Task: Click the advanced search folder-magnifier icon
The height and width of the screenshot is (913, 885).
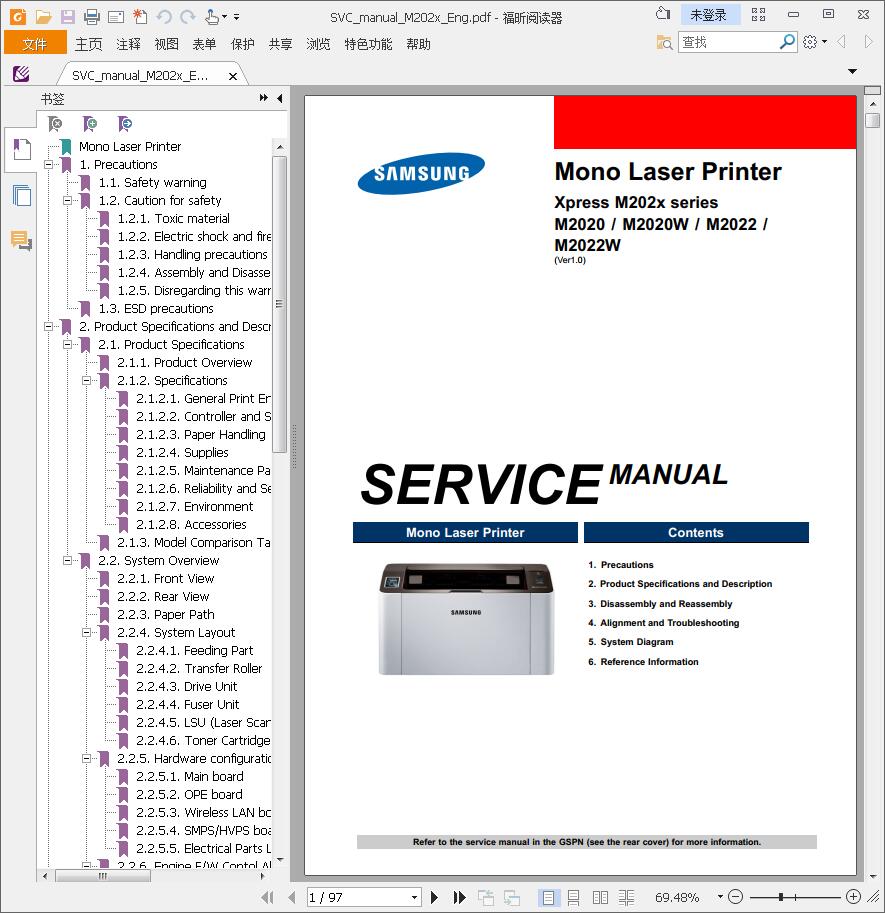Action: point(664,43)
